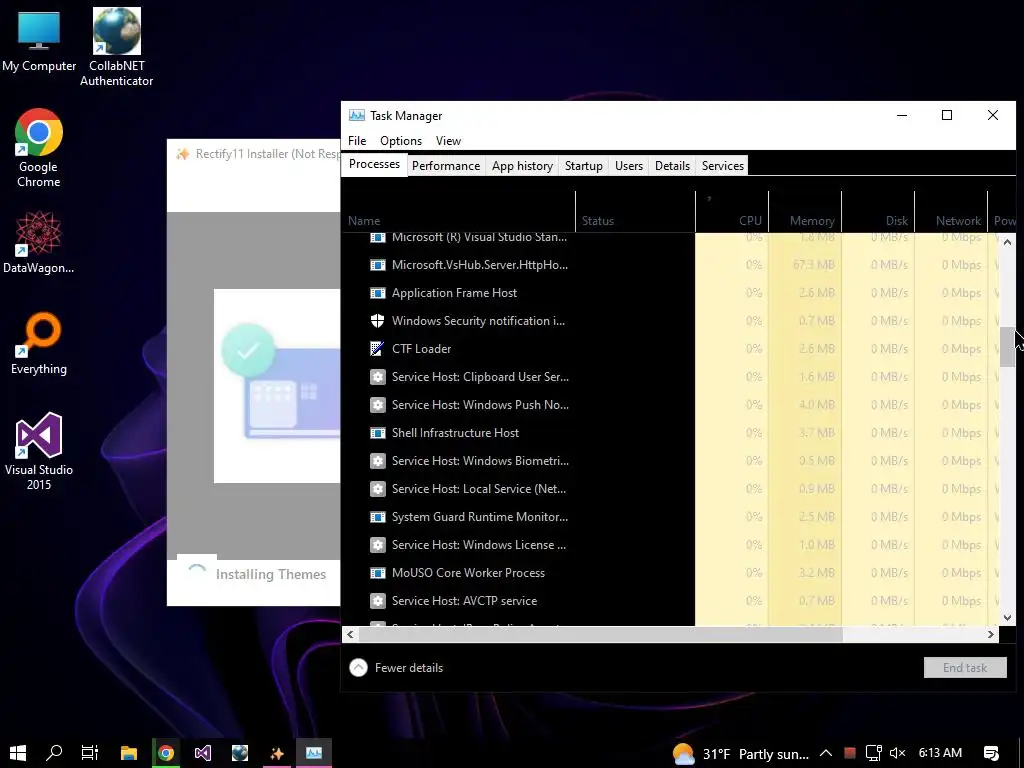Select the DataWagon desktop shortcut
1024x768 pixels.
pyautogui.click(x=39, y=242)
